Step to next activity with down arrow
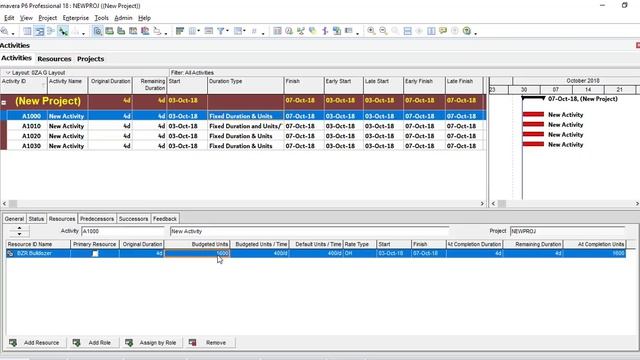This screenshot has width=640, height=360. click(19, 234)
